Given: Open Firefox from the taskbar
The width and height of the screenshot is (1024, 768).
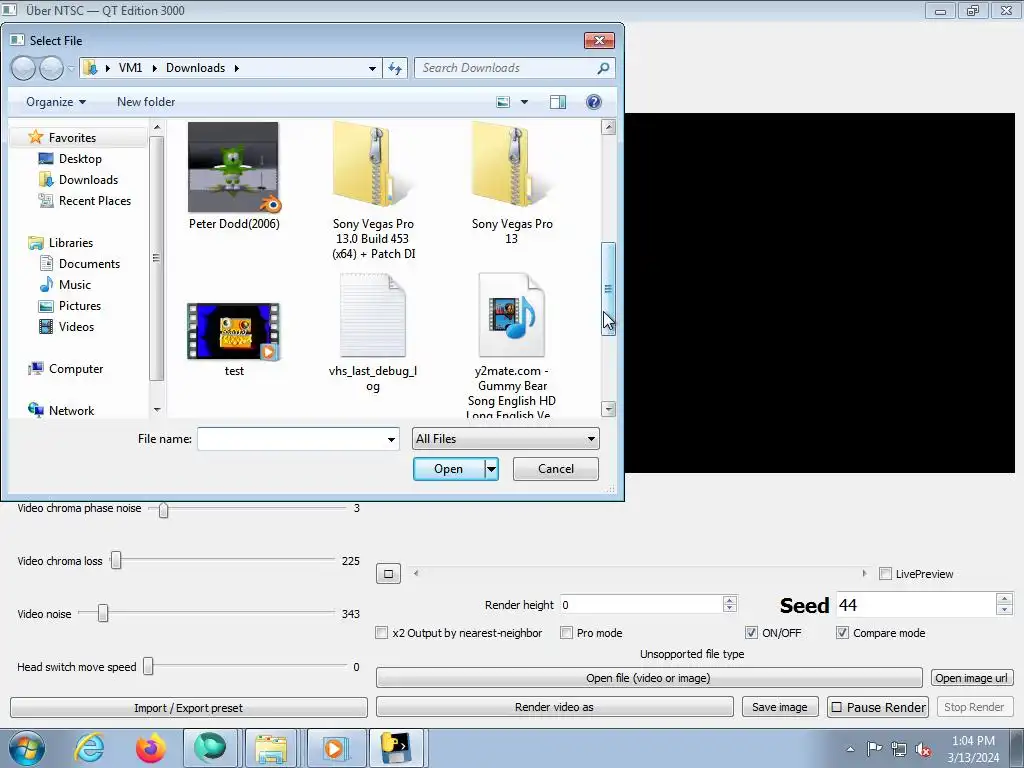Looking at the screenshot, I should [x=150, y=748].
